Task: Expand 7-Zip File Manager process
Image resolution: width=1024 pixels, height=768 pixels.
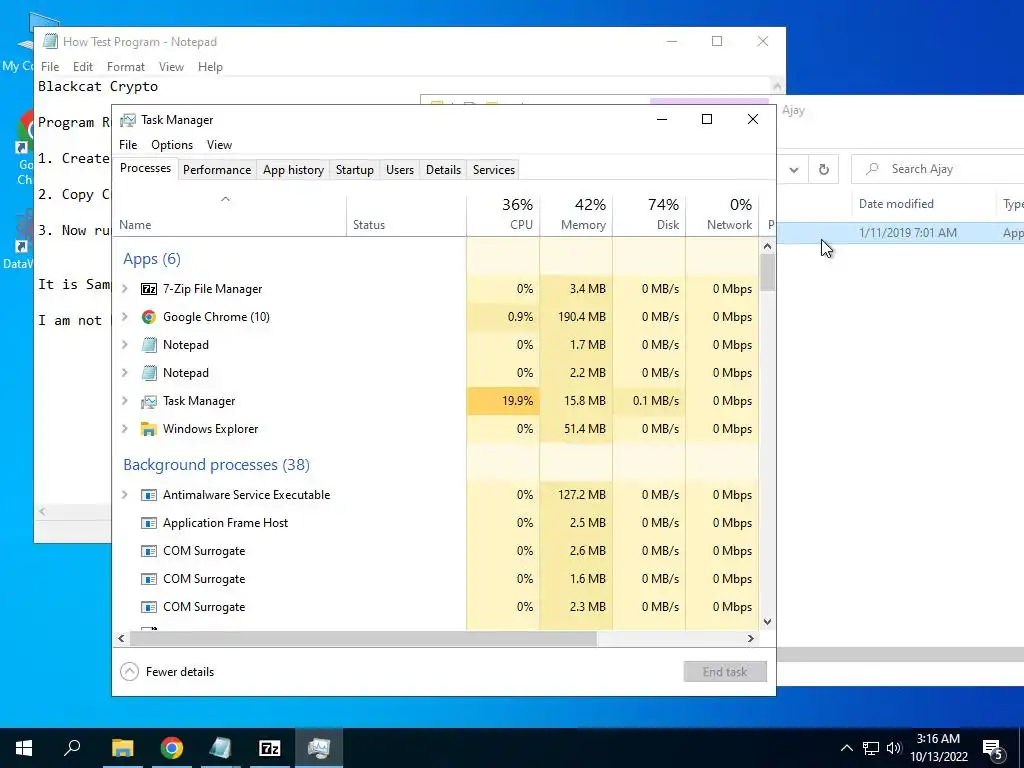Action: 125,289
